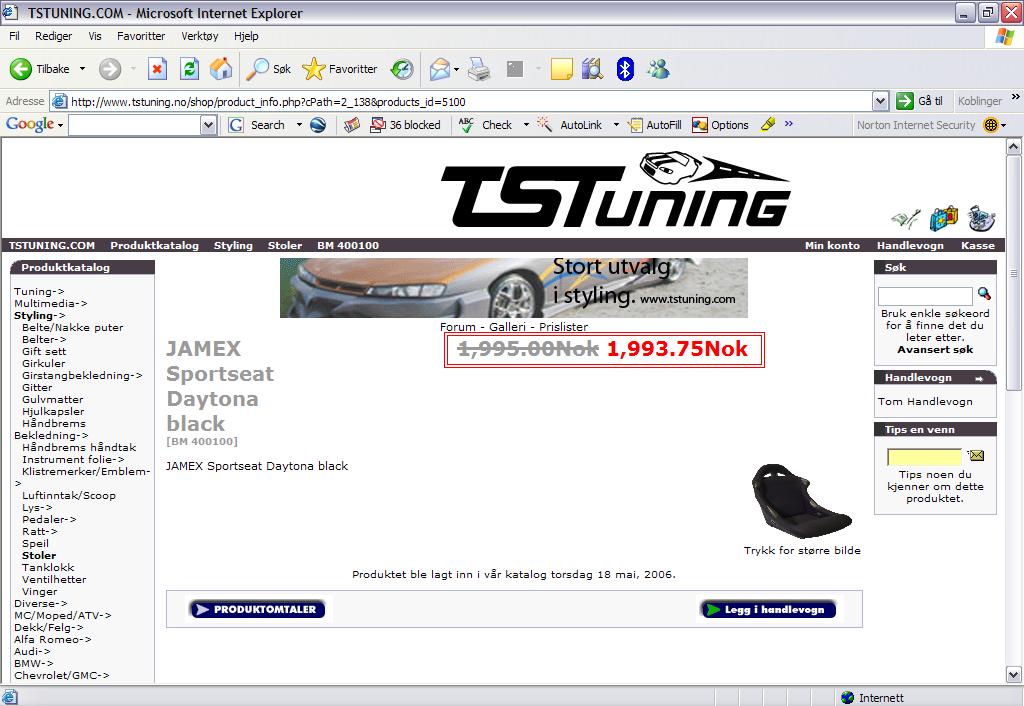The image size is (1024, 706).
Task: Click the site search magnifier icon in Søk box
Action: 984,294
